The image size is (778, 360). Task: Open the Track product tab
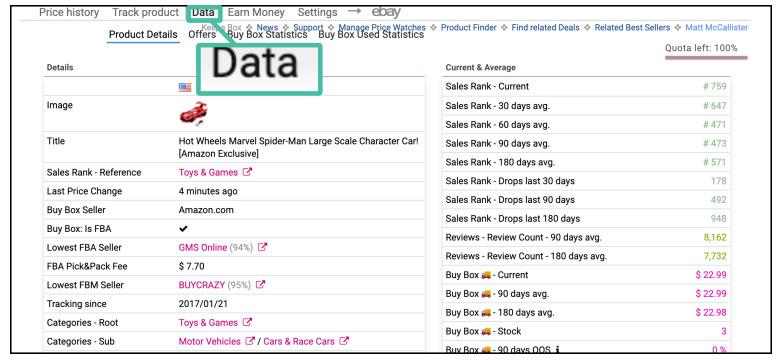(x=145, y=12)
